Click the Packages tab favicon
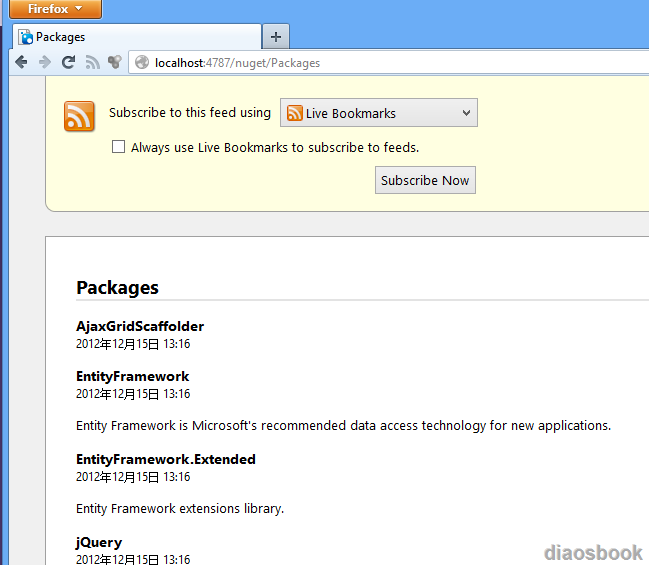Screen dimensions: 649x565 (x=26, y=37)
